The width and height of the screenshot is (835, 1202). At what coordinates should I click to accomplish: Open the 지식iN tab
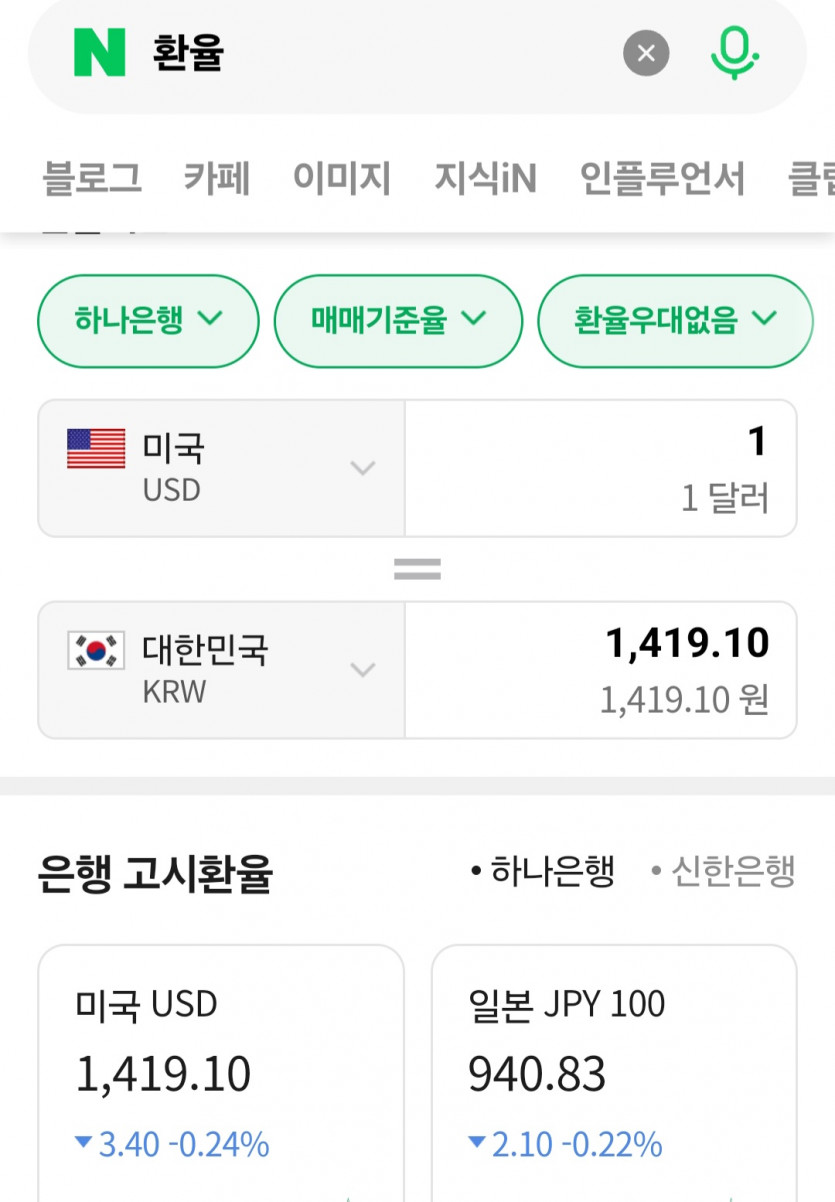click(486, 179)
